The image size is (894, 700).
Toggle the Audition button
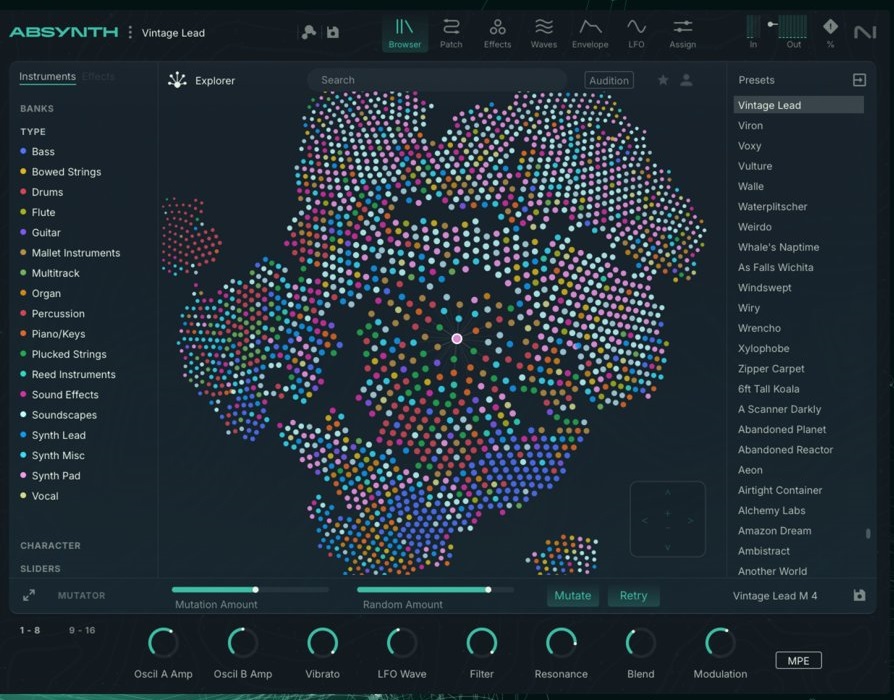click(608, 81)
